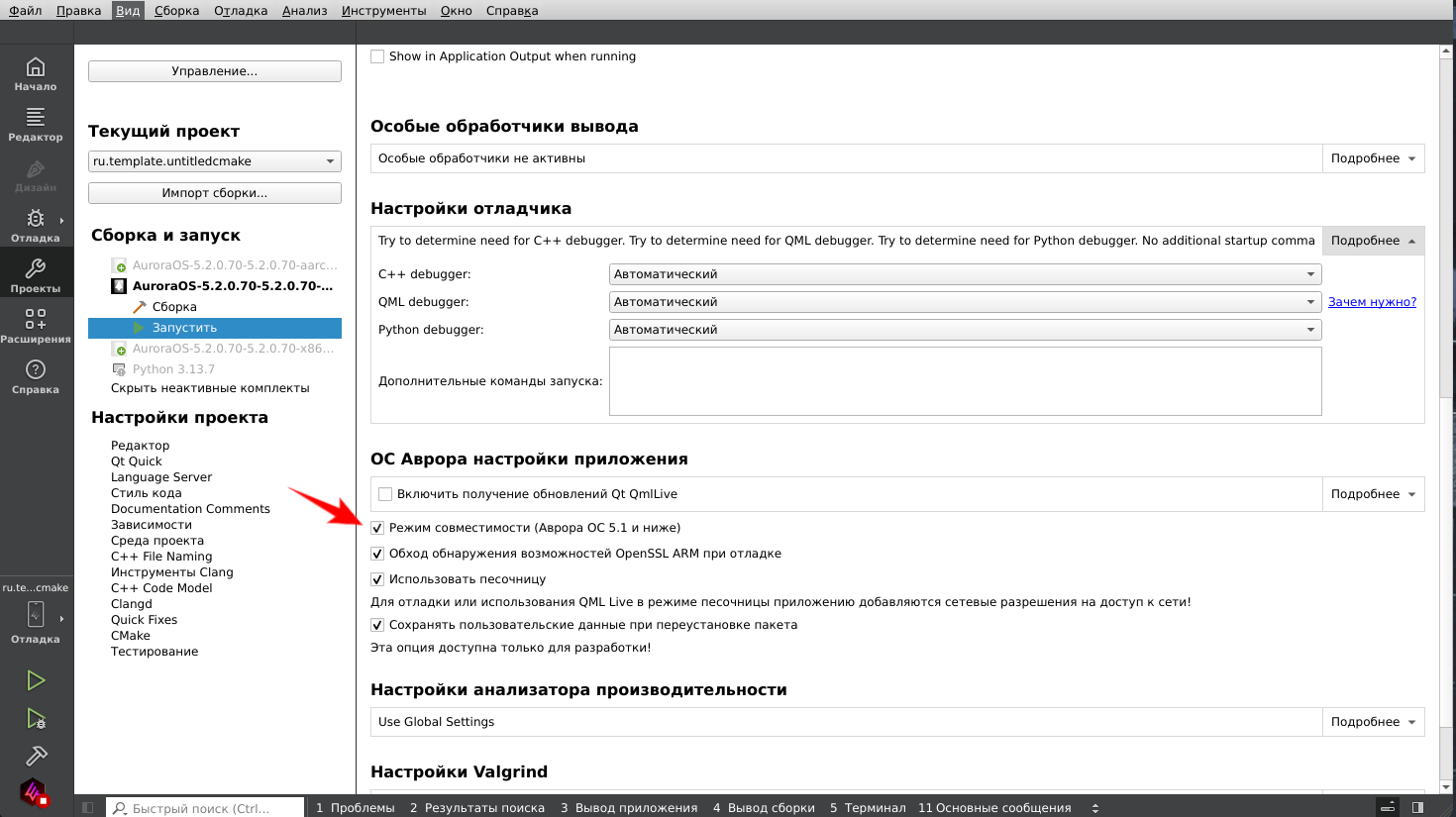The width and height of the screenshot is (1456, 817).
Task: Toggle the Режим совместимости checkbox
Action: click(377, 528)
